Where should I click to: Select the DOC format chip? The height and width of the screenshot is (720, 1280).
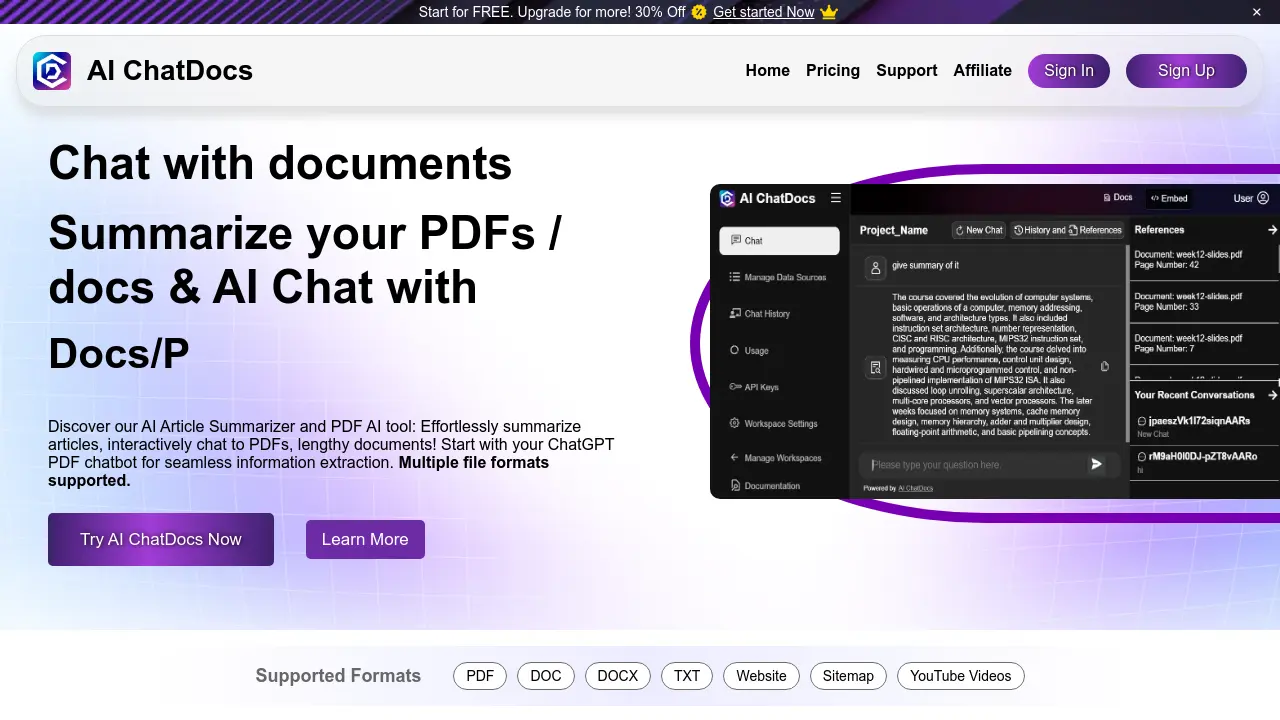pyautogui.click(x=546, y=676)
